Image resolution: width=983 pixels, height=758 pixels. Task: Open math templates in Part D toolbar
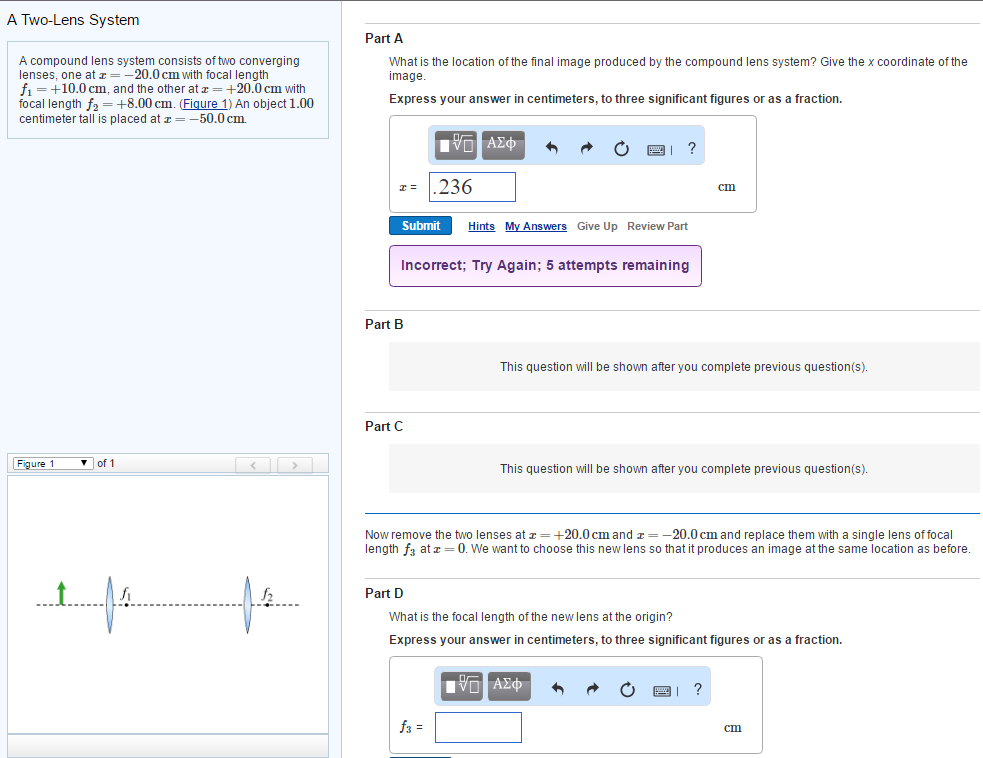point(463,686)
